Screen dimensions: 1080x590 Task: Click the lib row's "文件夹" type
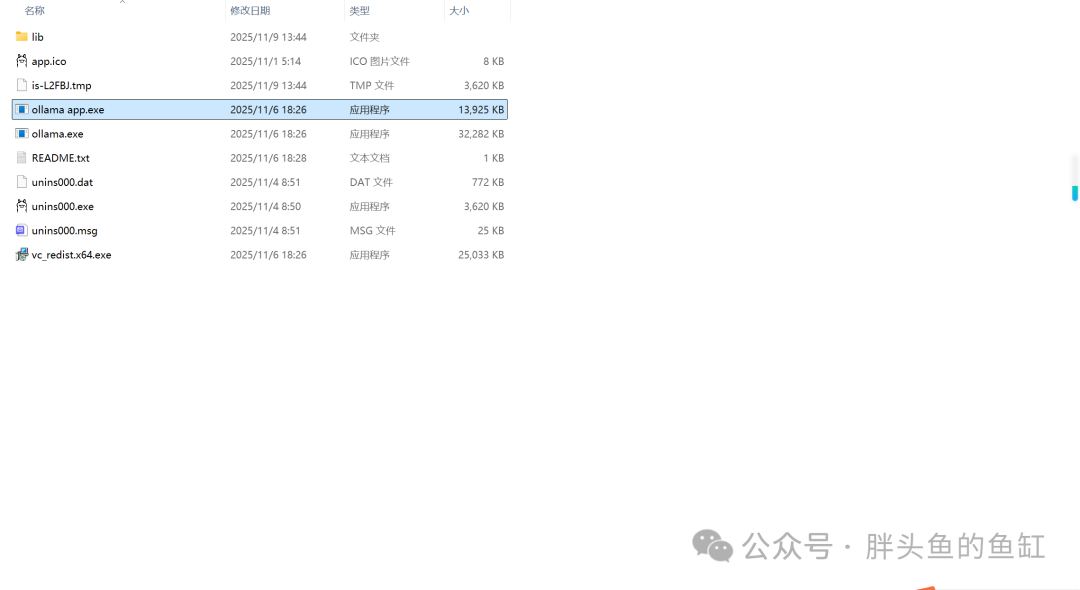pos(364,37)
